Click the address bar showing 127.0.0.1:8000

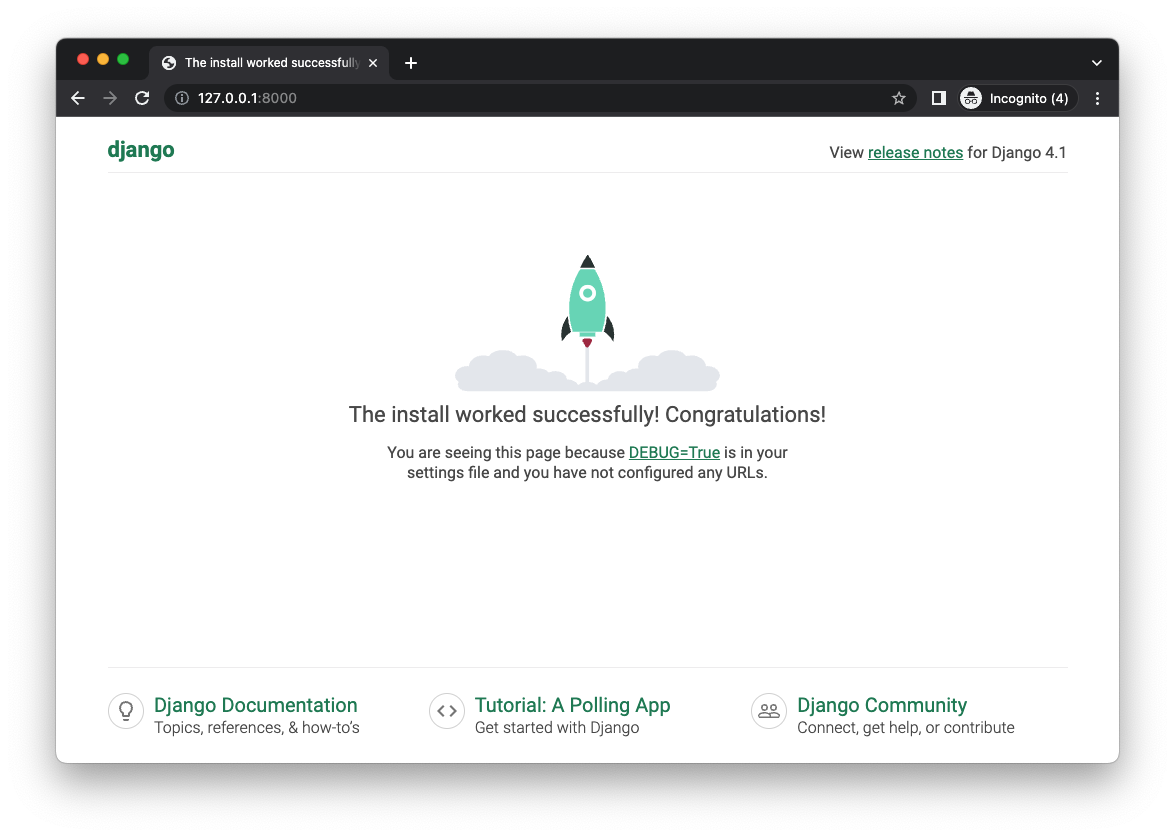click(x=540, y=98)
